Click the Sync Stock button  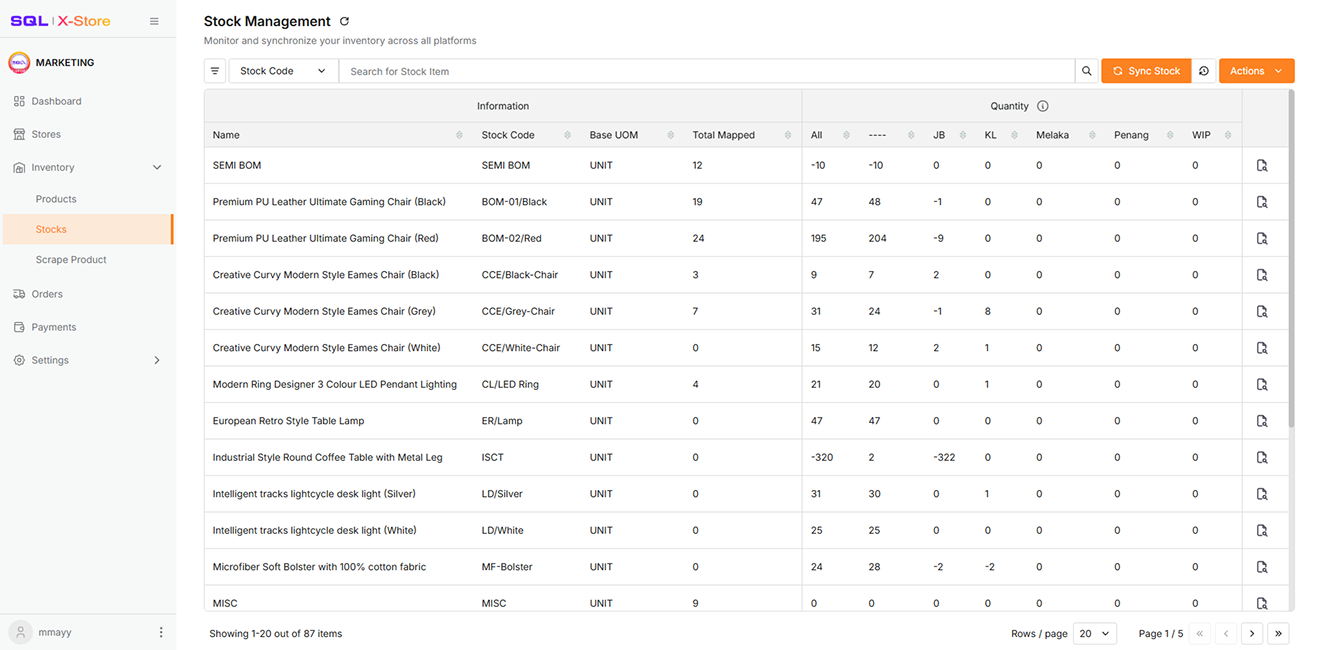pos(1146,71)
